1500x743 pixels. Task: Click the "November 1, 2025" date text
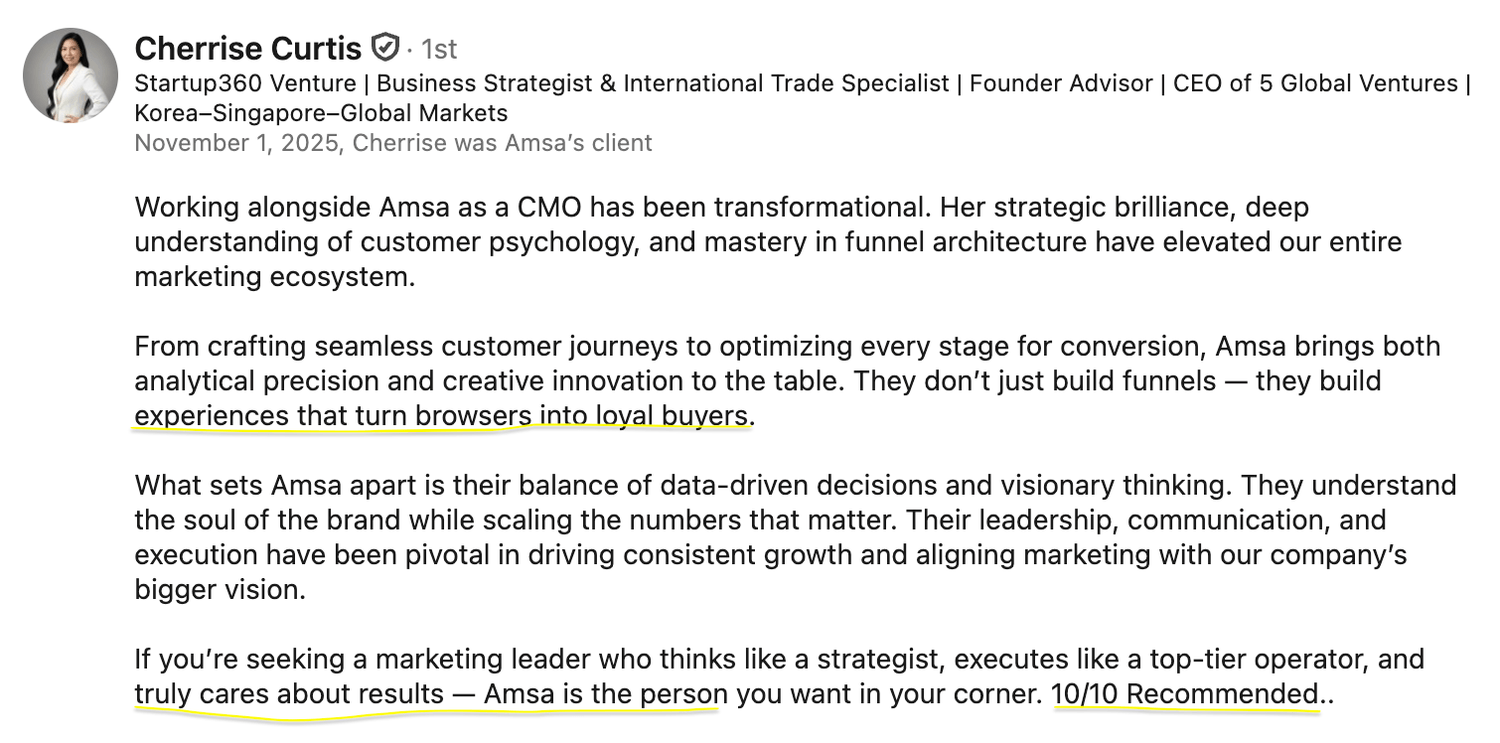236,143
